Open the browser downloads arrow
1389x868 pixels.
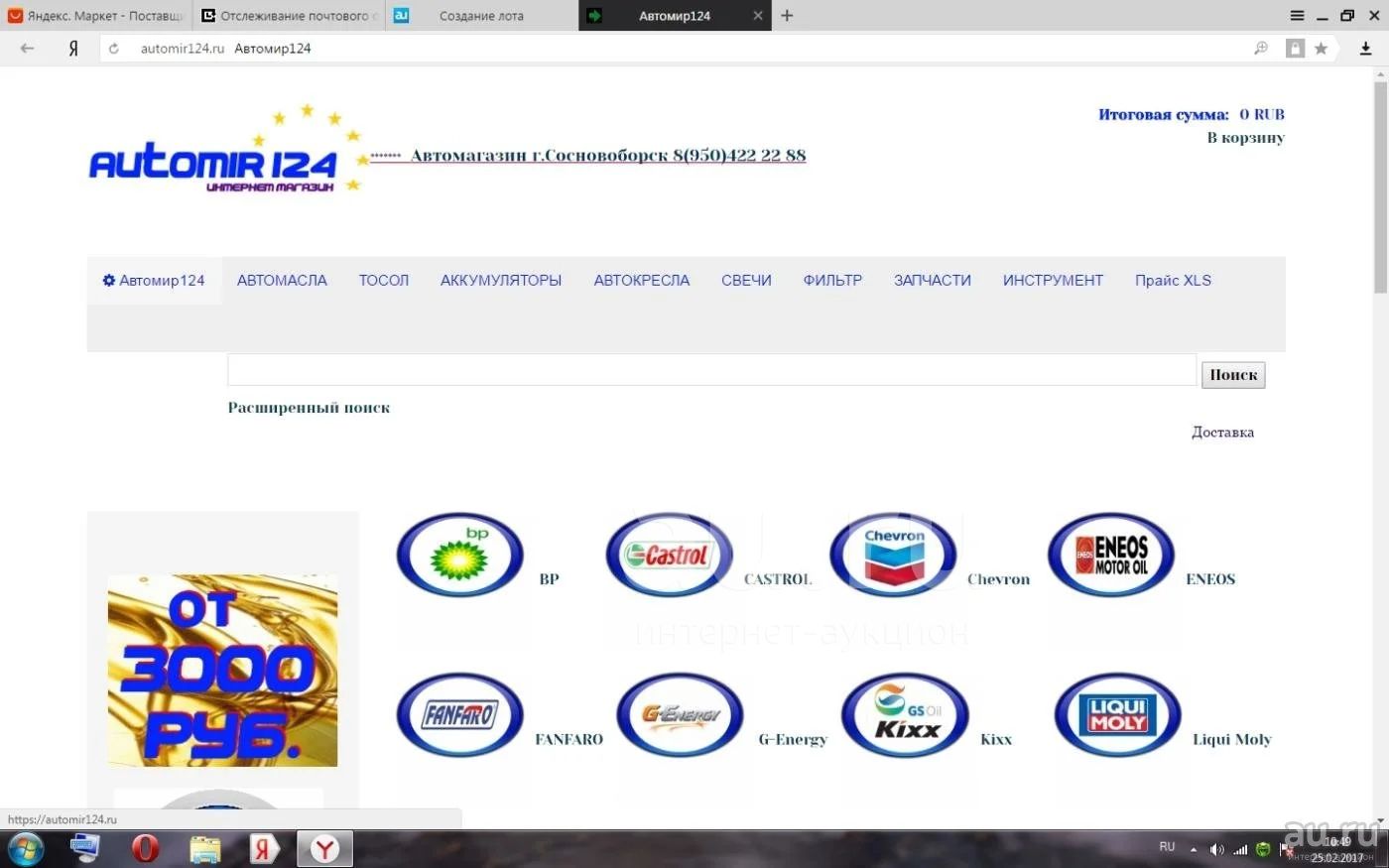[x=1365, y=48]
